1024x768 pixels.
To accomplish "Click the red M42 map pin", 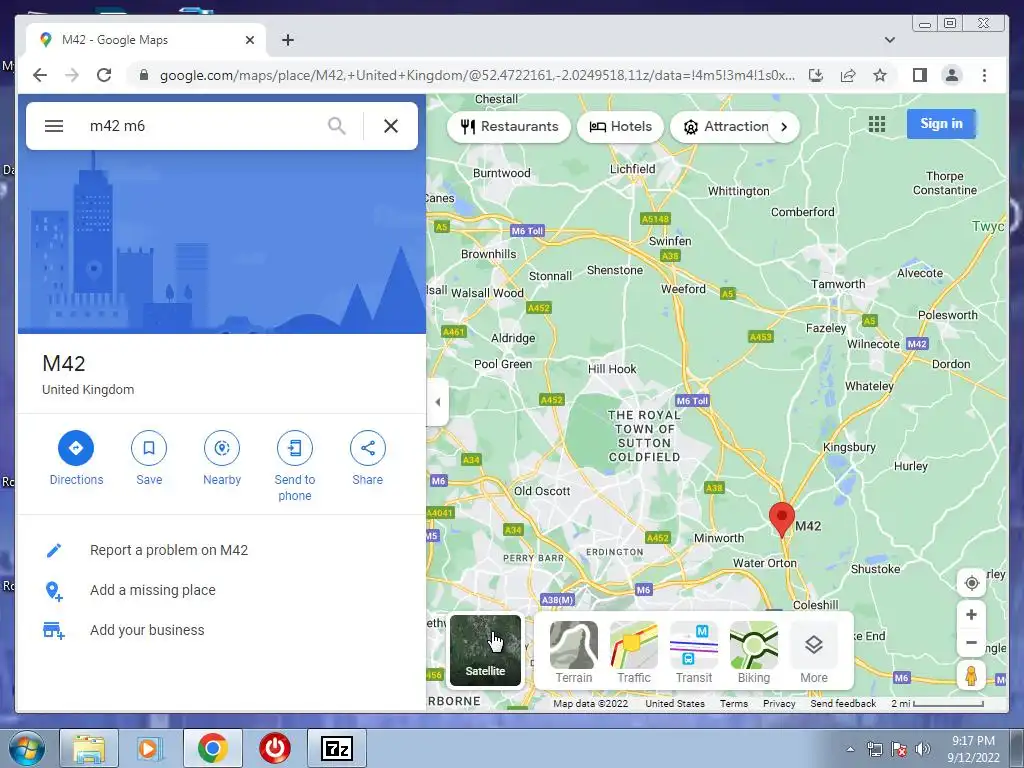I will (782, 520).
